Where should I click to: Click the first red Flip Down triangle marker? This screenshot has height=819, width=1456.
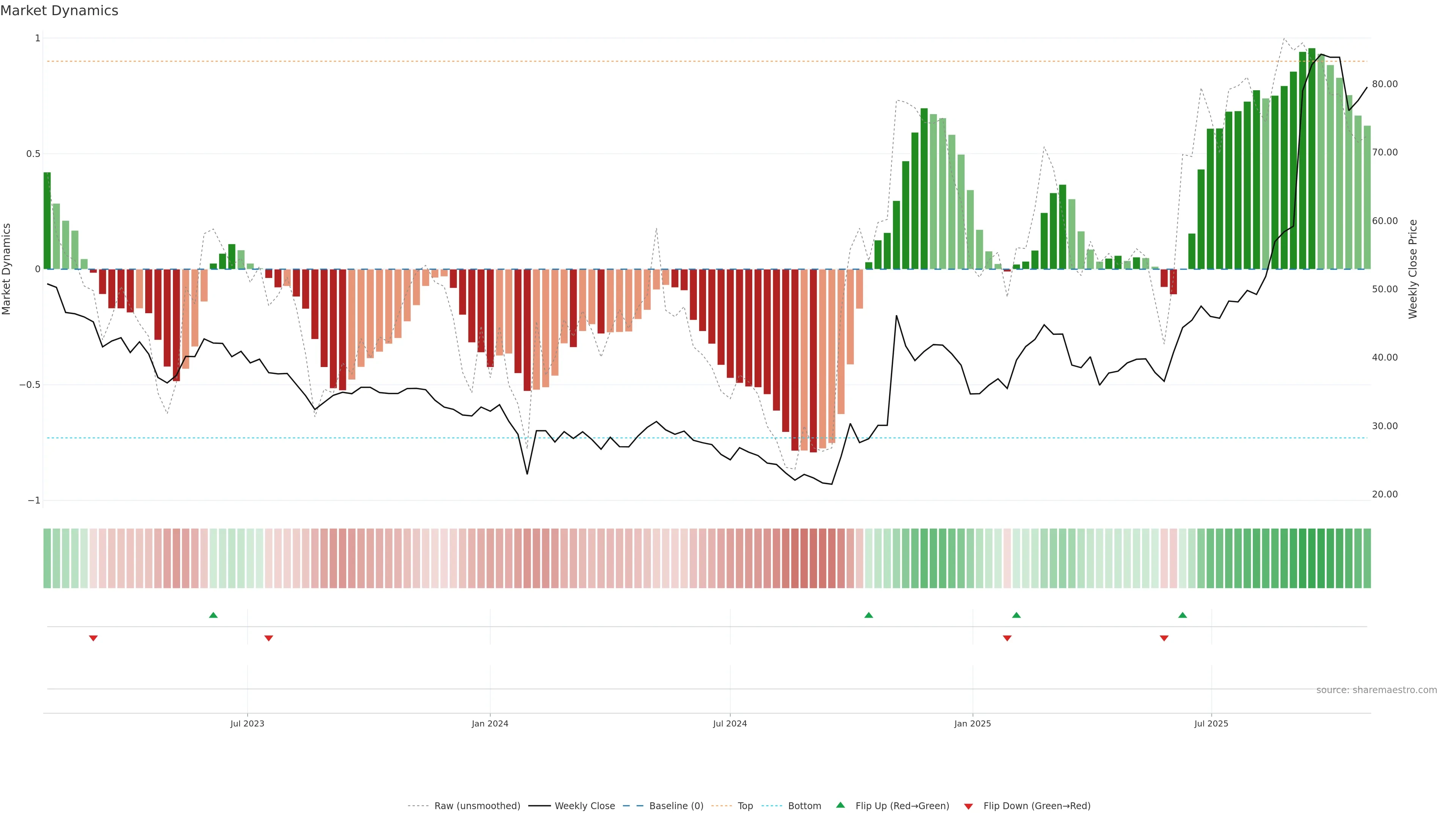click(93, 638)
